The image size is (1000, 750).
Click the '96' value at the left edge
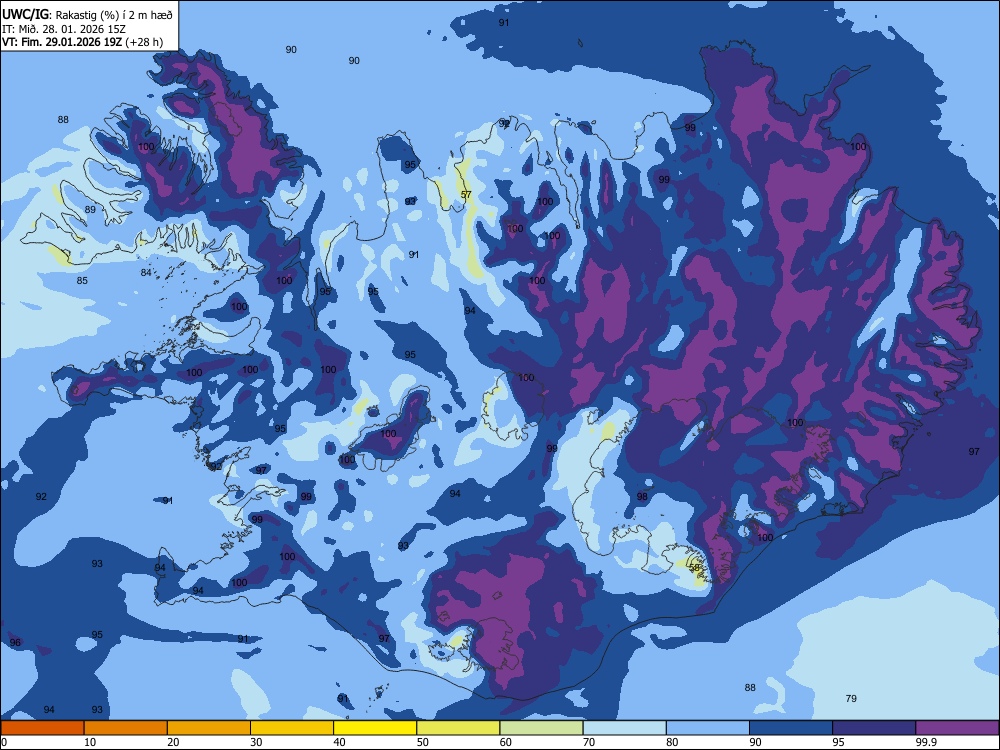[x=15, y=642]
